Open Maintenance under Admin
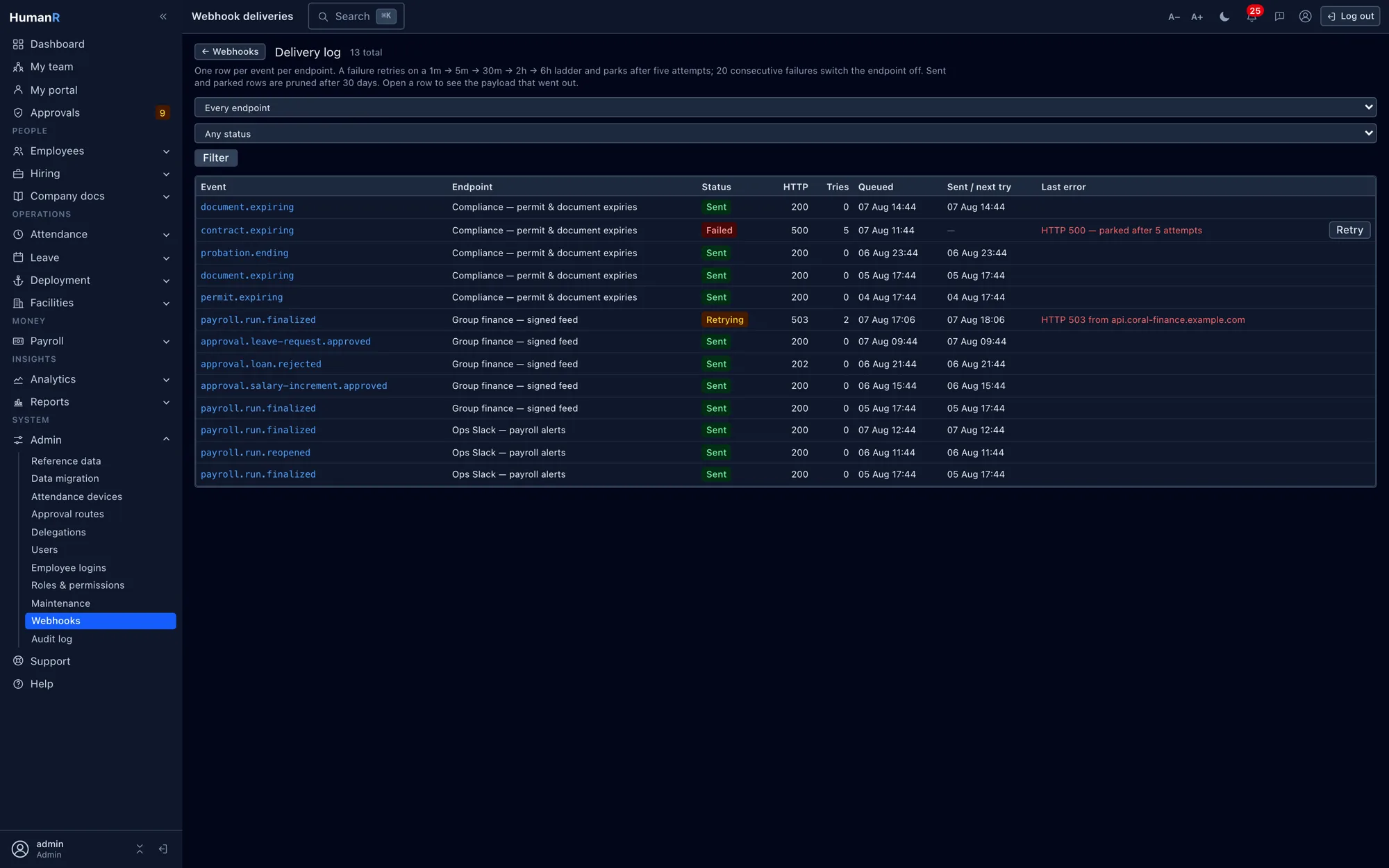The image size is (1389, 868). tap(101, 603)
